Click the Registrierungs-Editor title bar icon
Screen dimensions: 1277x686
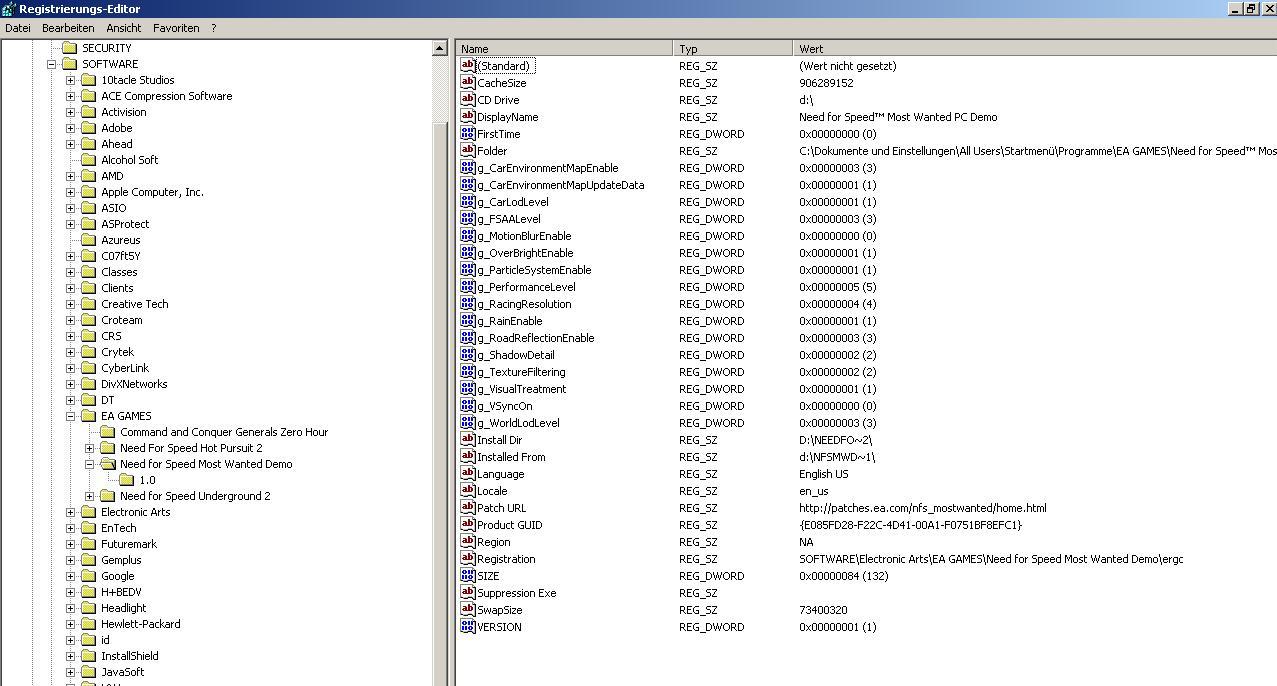tap(9, 9)
